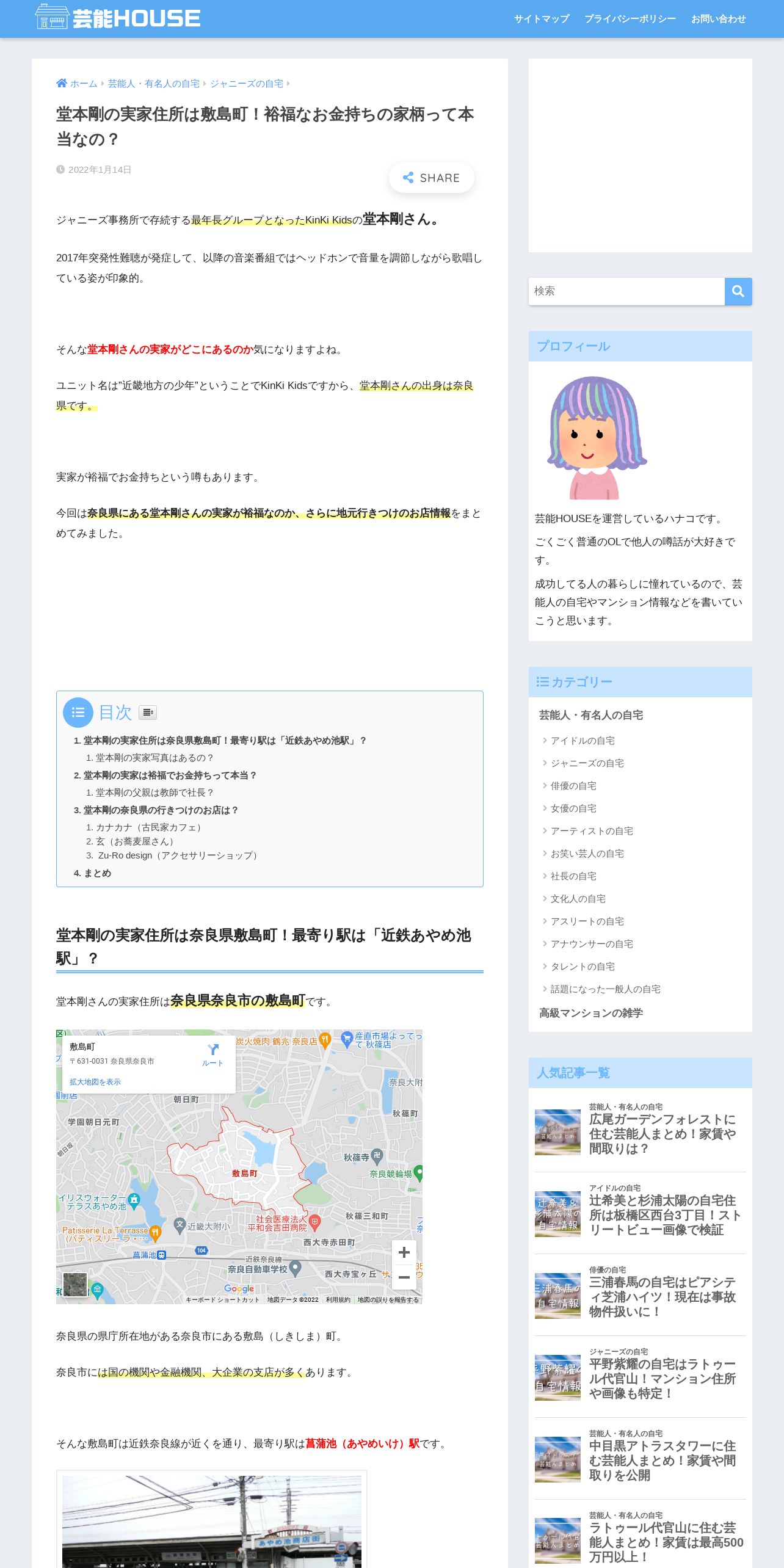This screenshot has width=784, height=1568.
Task: Click the round list icon beside 目次
Action: pos(78,712)
